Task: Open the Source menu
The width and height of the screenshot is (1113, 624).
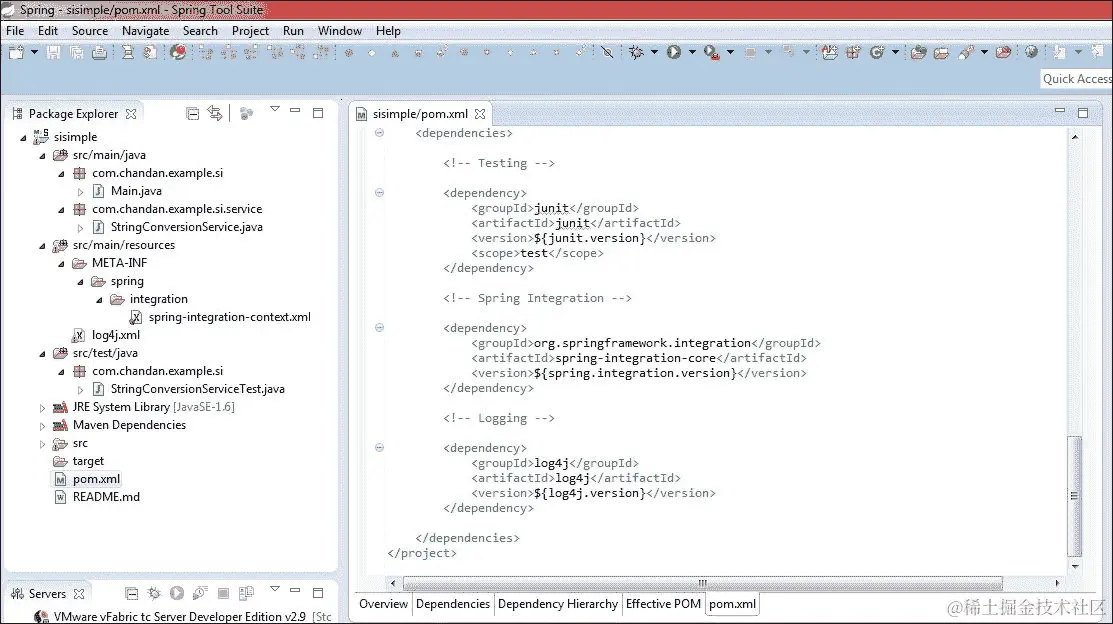Action: 89,31
